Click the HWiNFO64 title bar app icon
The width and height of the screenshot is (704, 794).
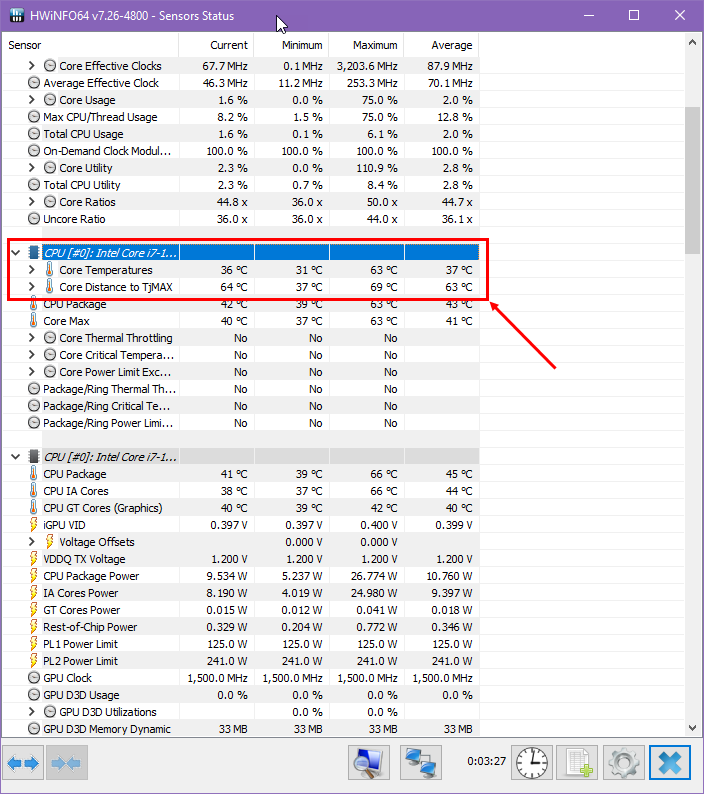pos(17,15)
